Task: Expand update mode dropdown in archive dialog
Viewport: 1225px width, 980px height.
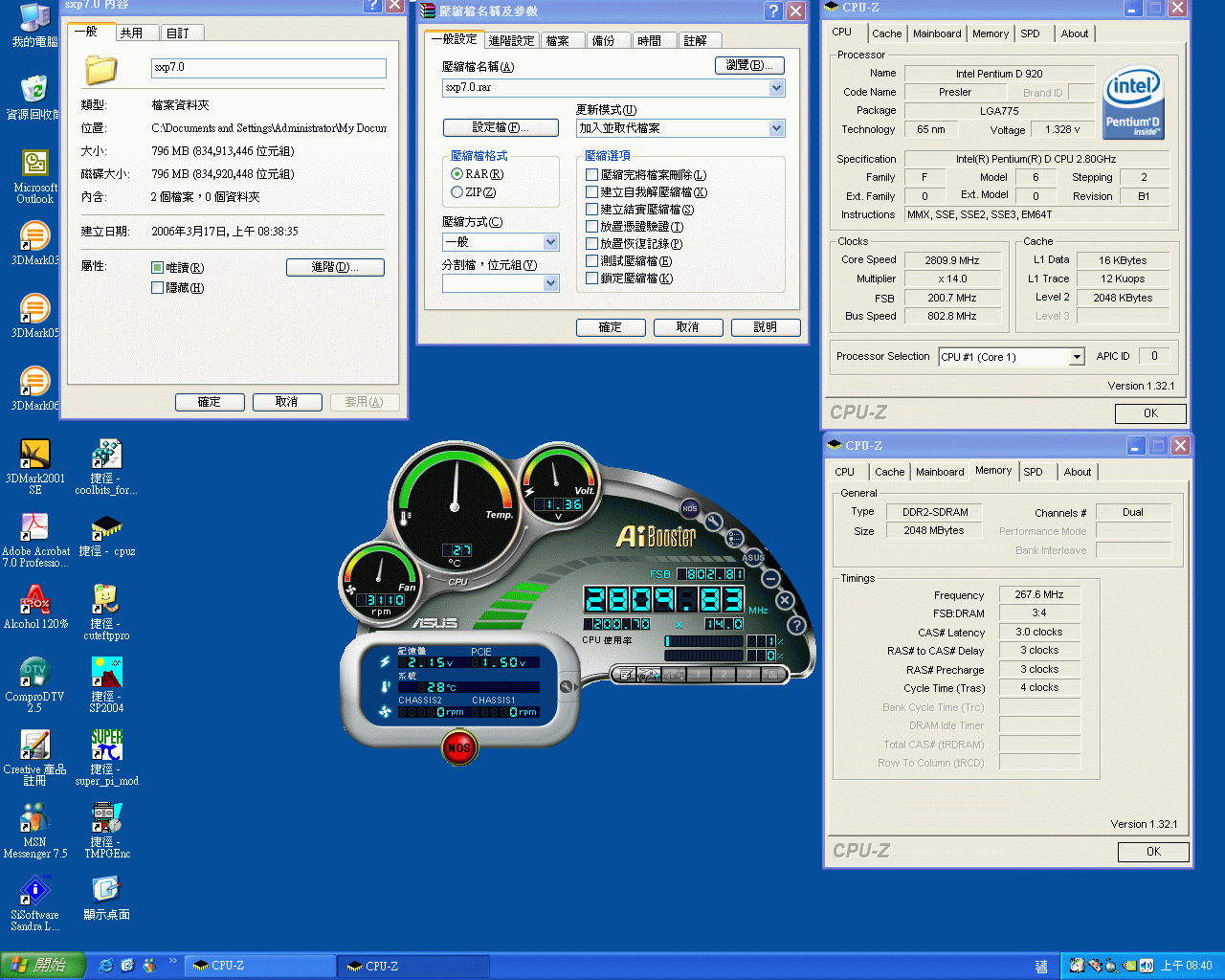Action: click(x=776, y=128)
